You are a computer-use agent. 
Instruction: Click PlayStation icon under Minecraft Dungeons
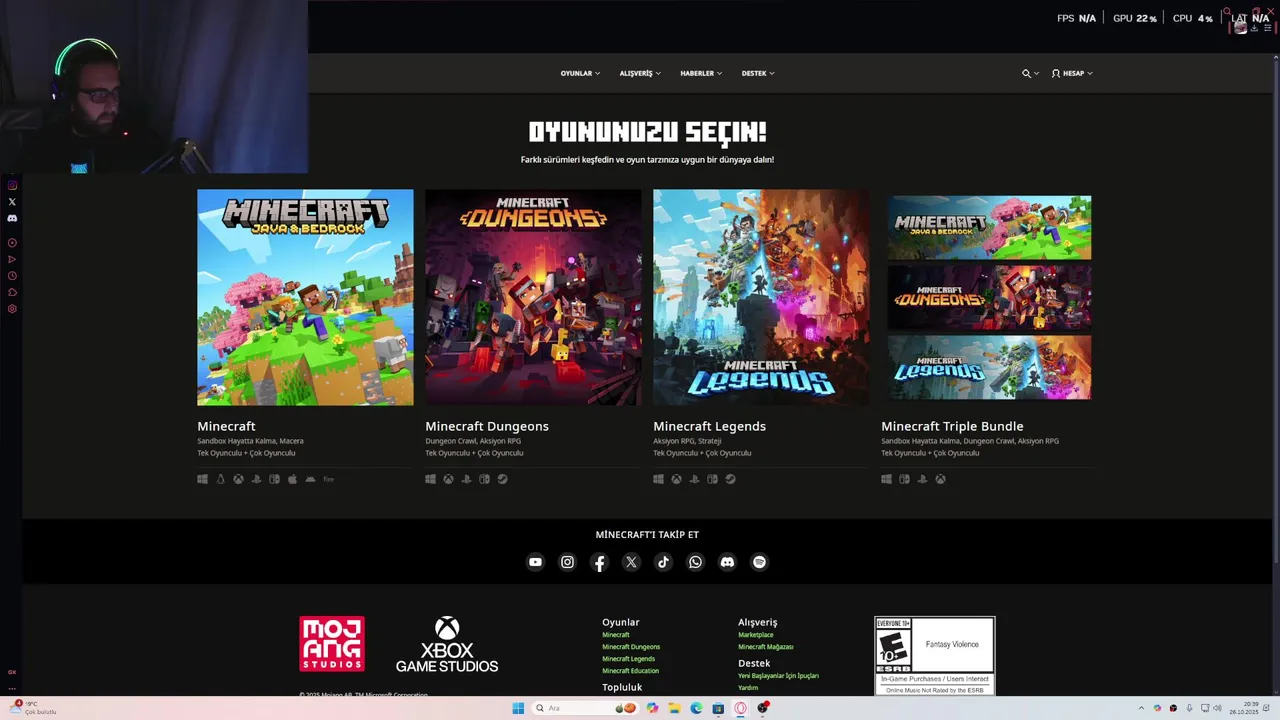click(466, 479)
